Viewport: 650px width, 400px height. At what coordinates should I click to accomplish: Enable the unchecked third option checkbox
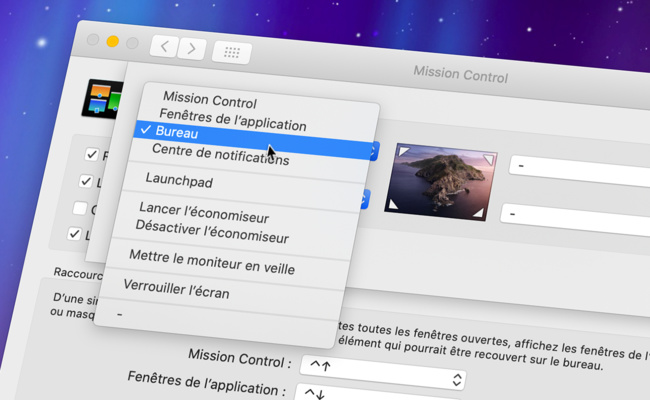pos(80,208)
